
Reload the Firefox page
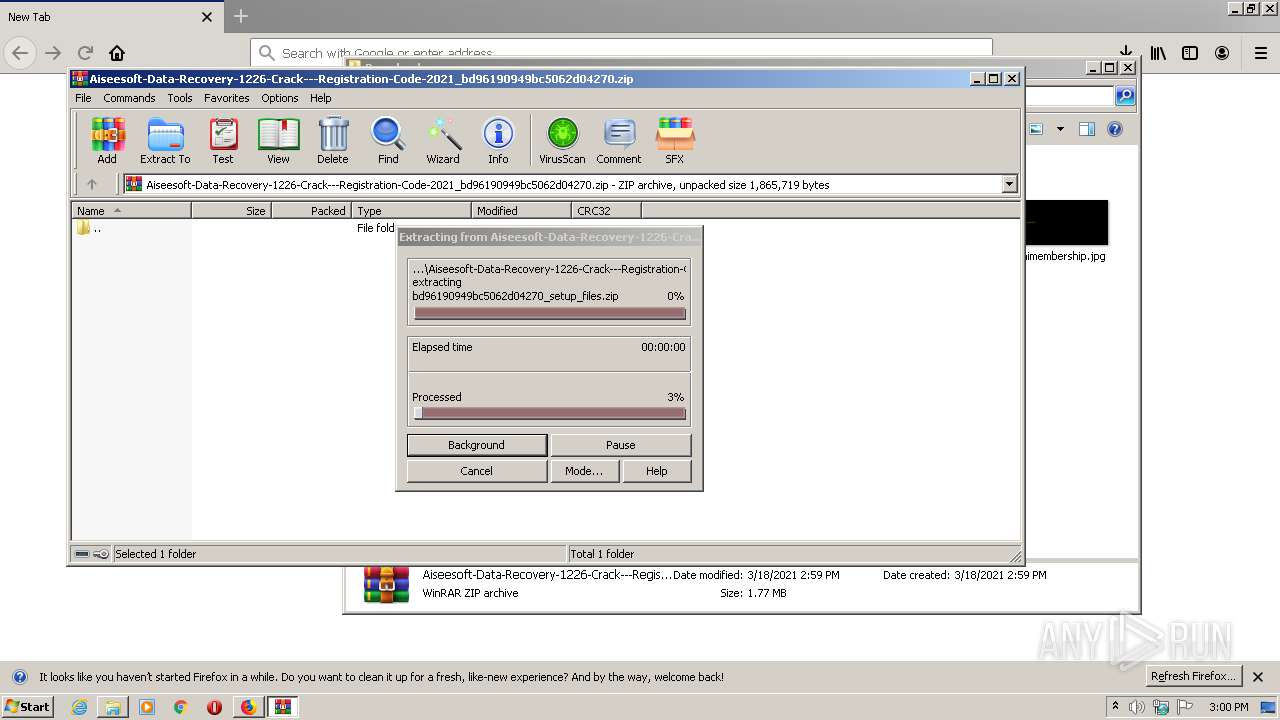click(85, 53)
